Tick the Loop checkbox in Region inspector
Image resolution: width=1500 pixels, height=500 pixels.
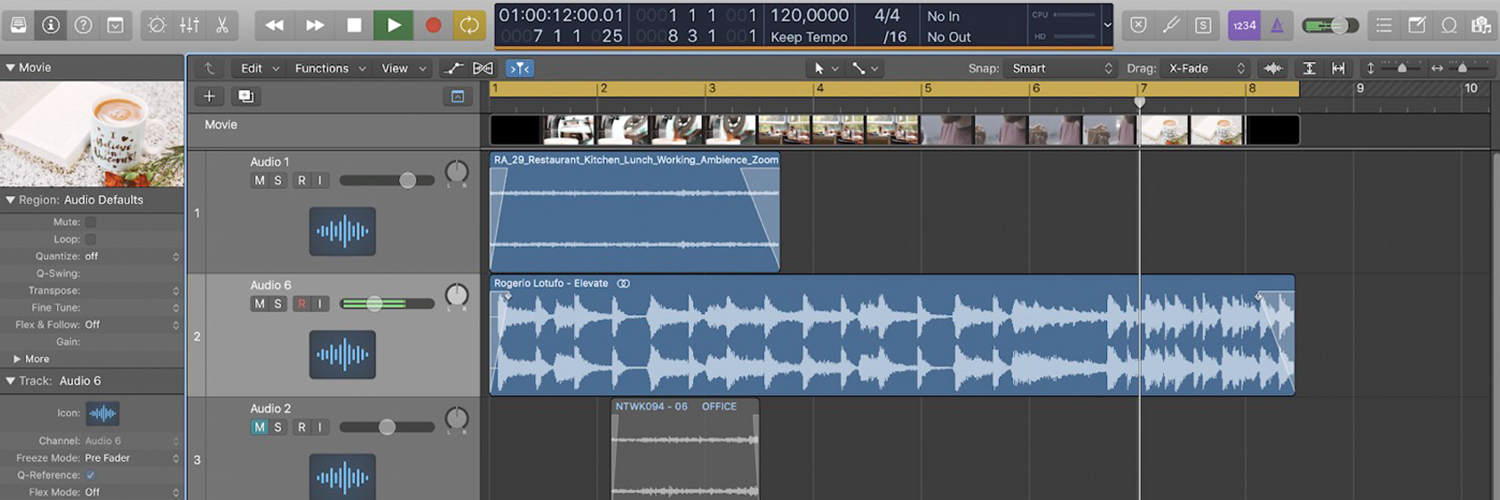(90, 239)
